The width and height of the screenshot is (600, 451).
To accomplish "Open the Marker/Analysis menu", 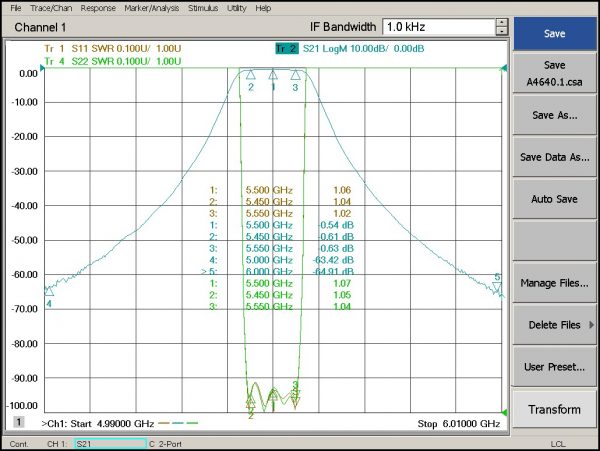I will pos(152,8).
